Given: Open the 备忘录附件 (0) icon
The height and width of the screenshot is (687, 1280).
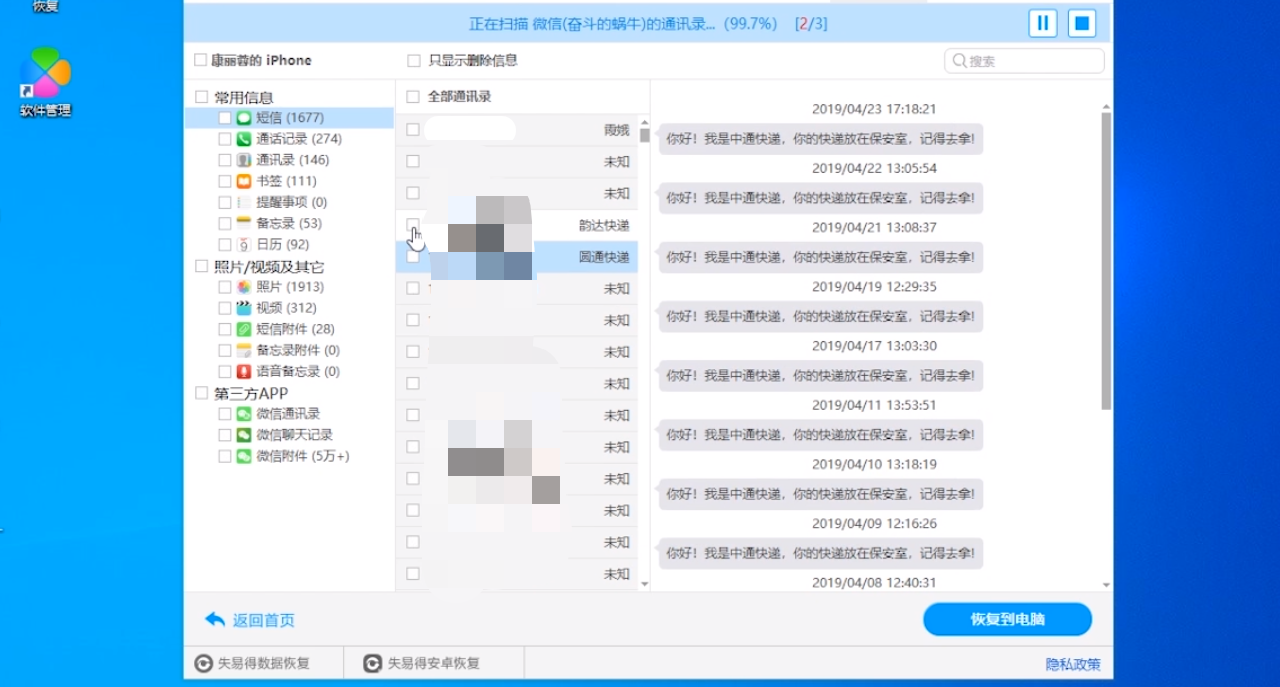Looking at the screenshot, I should coord(244,350).
